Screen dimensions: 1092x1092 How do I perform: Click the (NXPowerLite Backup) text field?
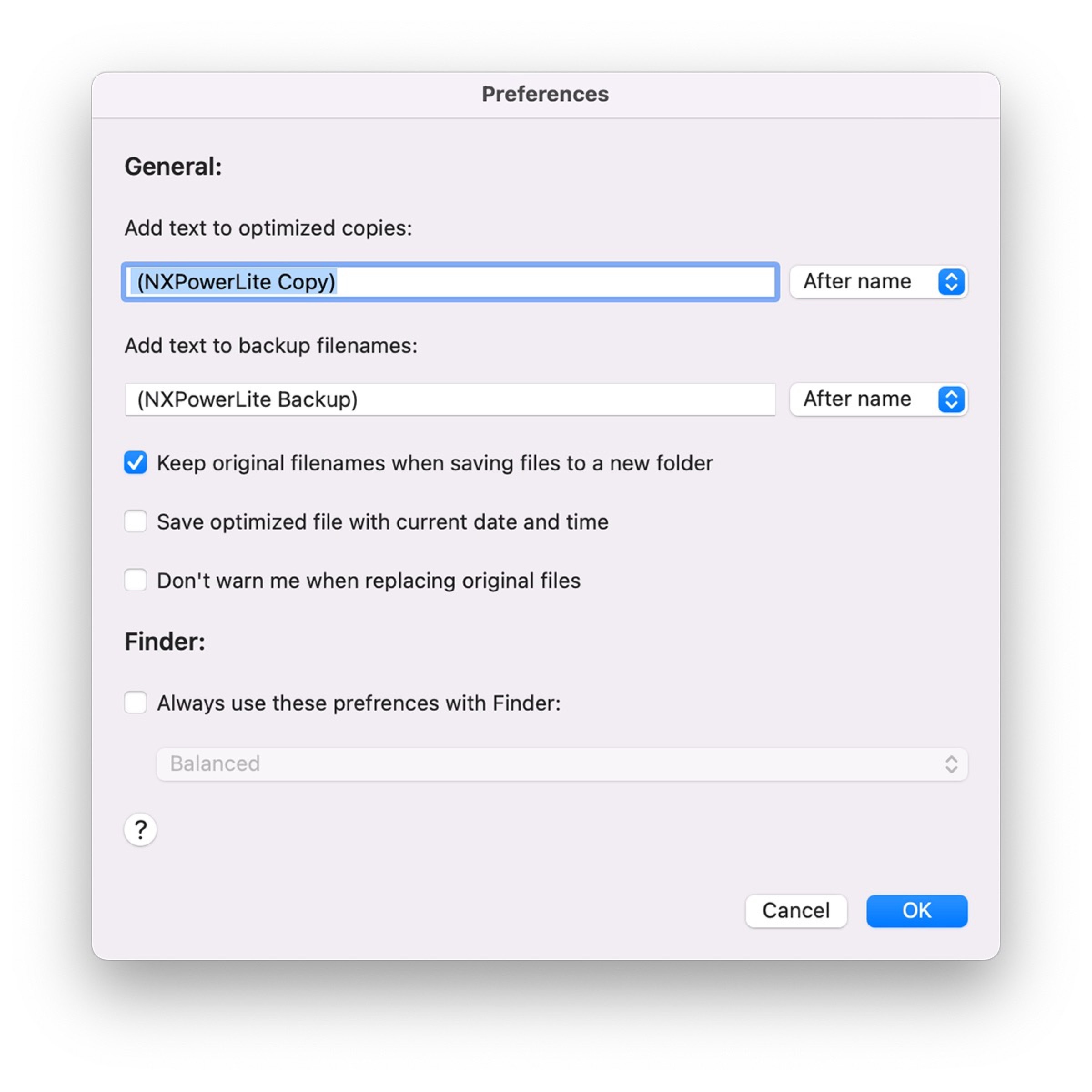point(450,399)
